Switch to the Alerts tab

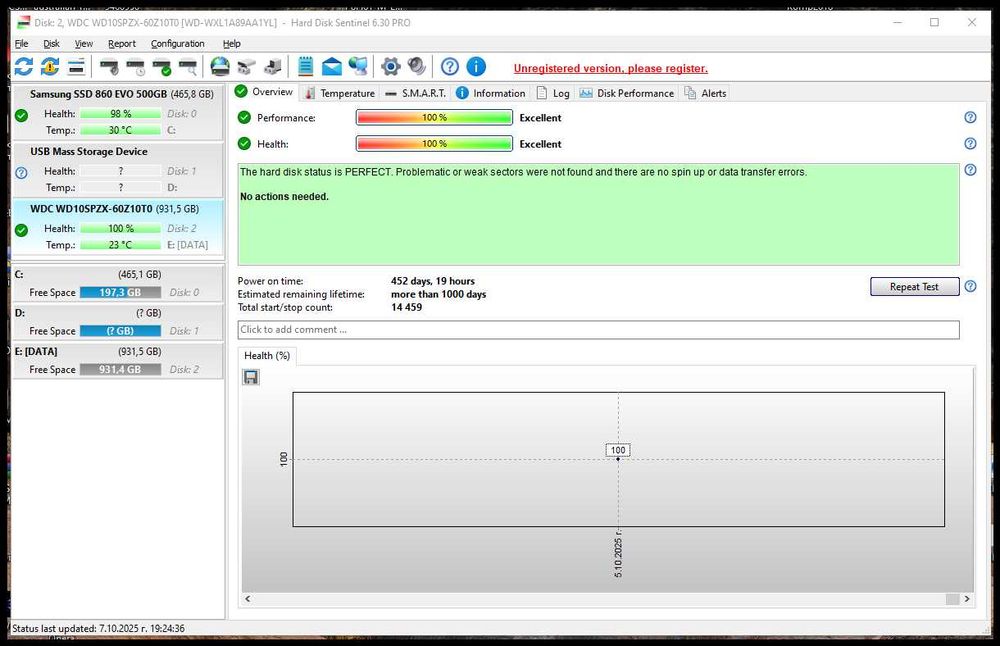tap(705, 93)
